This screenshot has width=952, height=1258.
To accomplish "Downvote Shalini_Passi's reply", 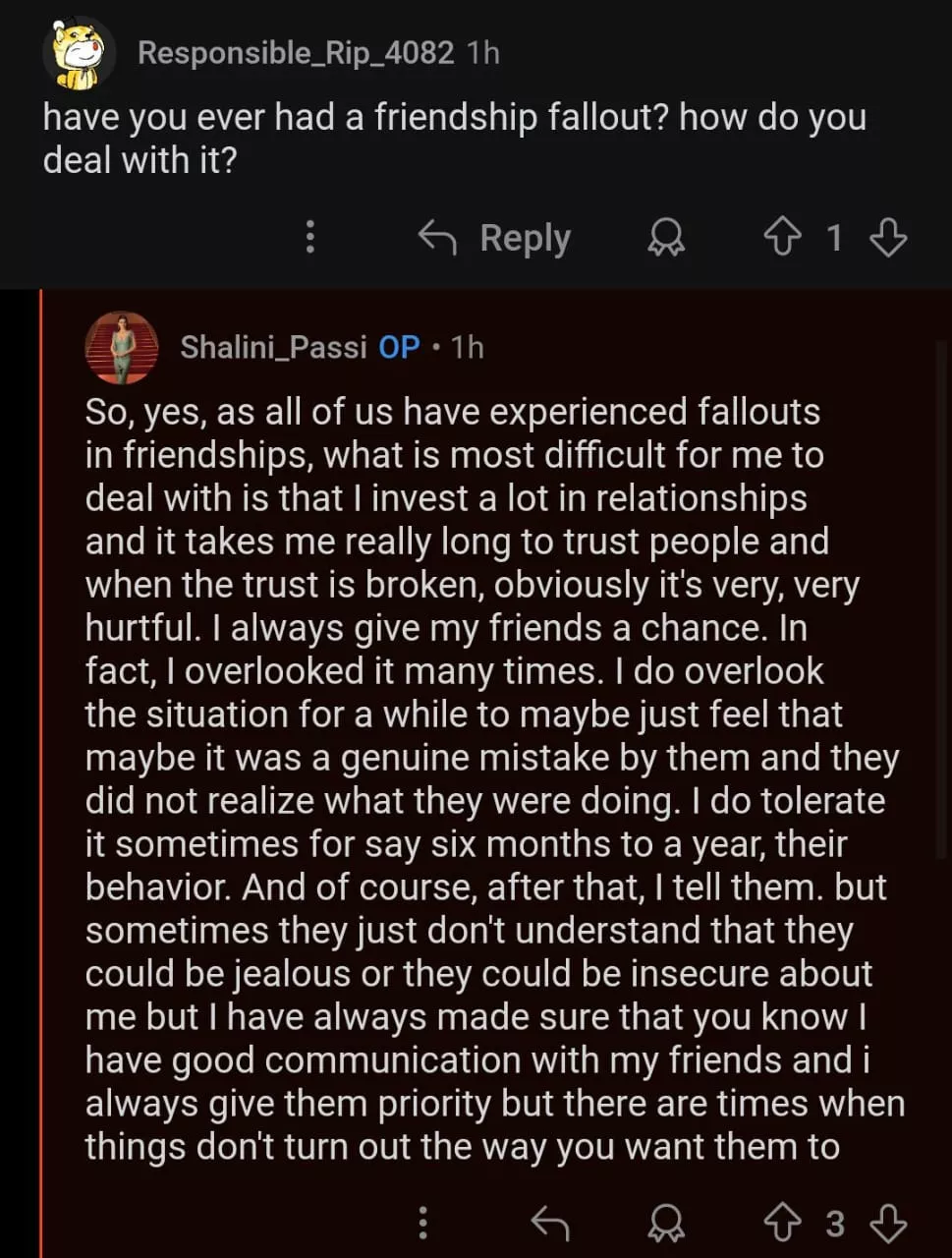I will coord(888,1224).
